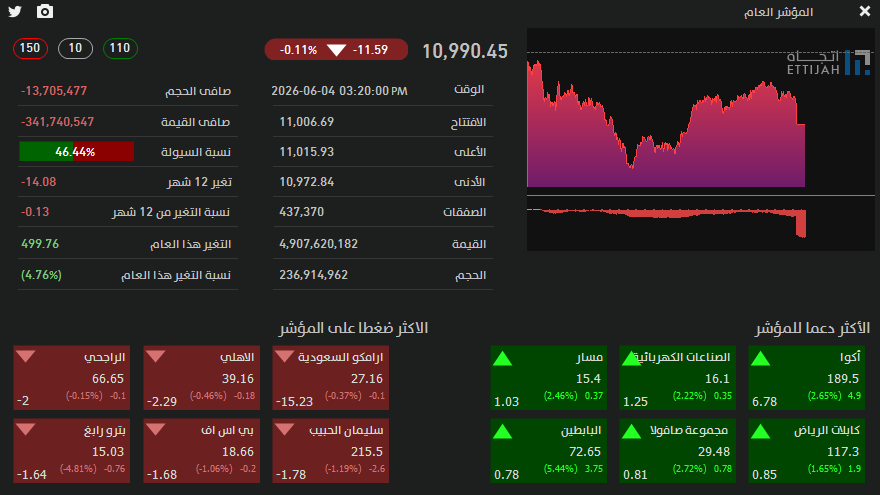Click the yearly change value 499.76

40,244
